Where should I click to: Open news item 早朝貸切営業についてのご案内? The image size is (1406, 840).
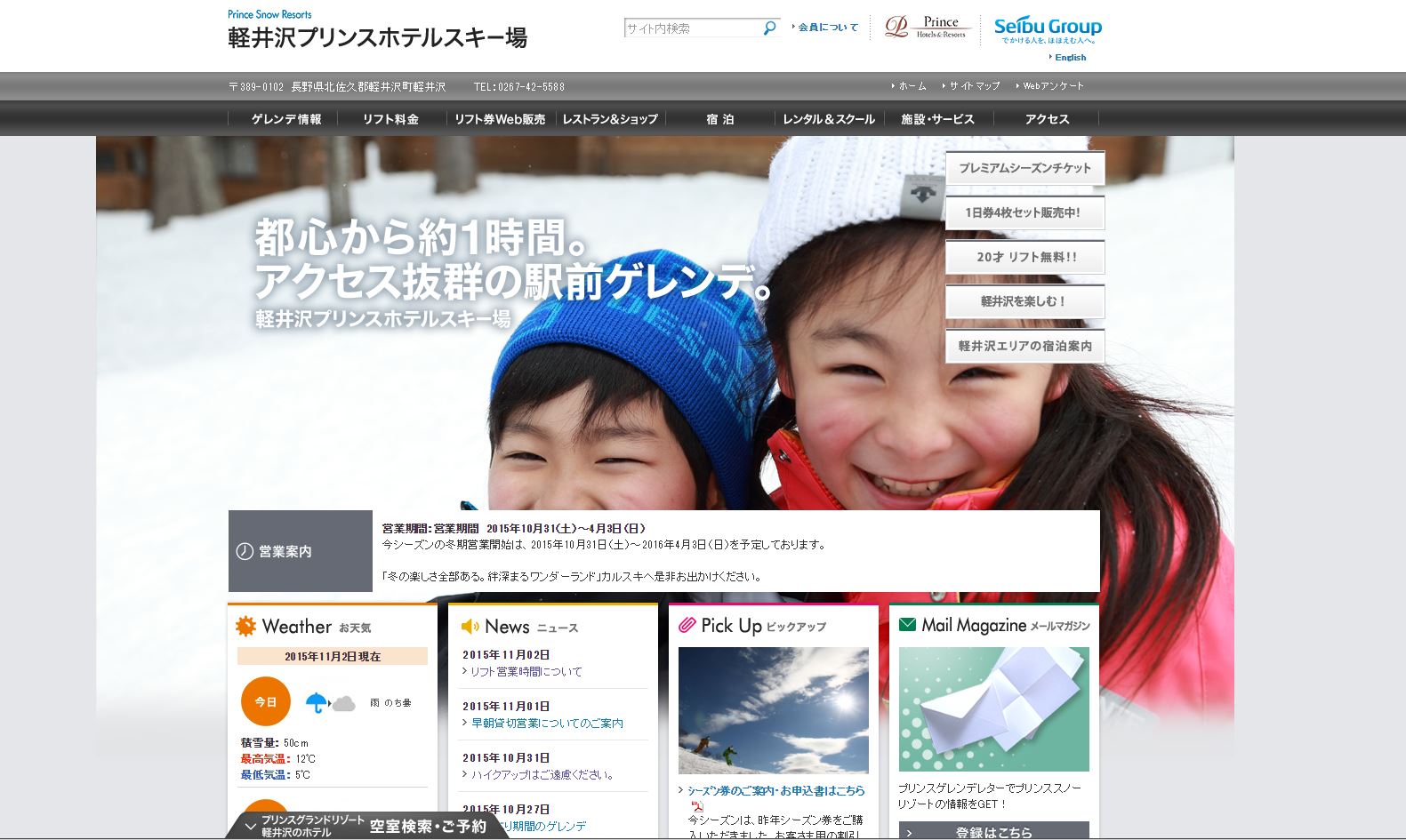click(x=547, y=724)
